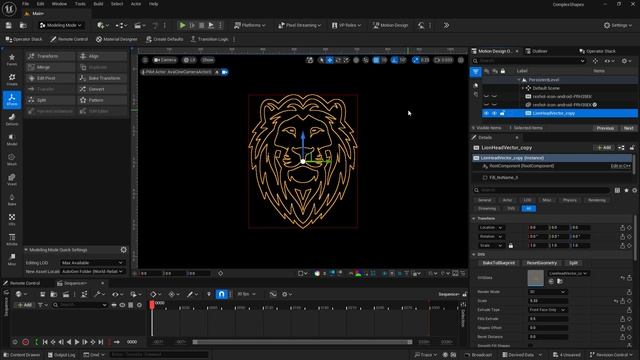The width and height of the screenshot is (640, 360).
Task: Click the sequencer horizontal range scrollbar
Action: 302,342
